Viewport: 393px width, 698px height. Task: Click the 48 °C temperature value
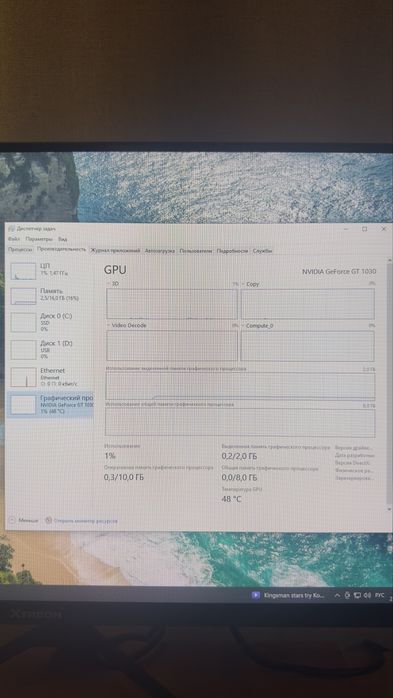(231, 499)
